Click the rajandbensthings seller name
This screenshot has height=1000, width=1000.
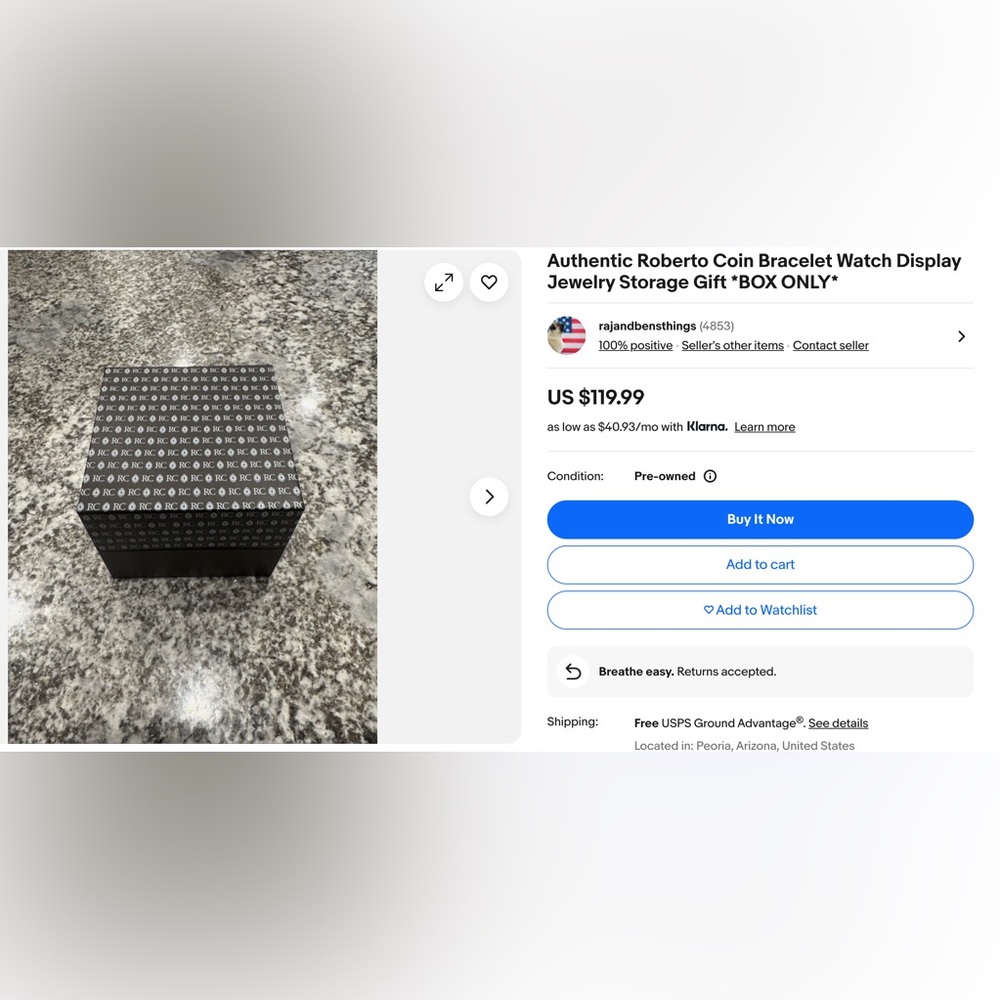pos(647,326)
